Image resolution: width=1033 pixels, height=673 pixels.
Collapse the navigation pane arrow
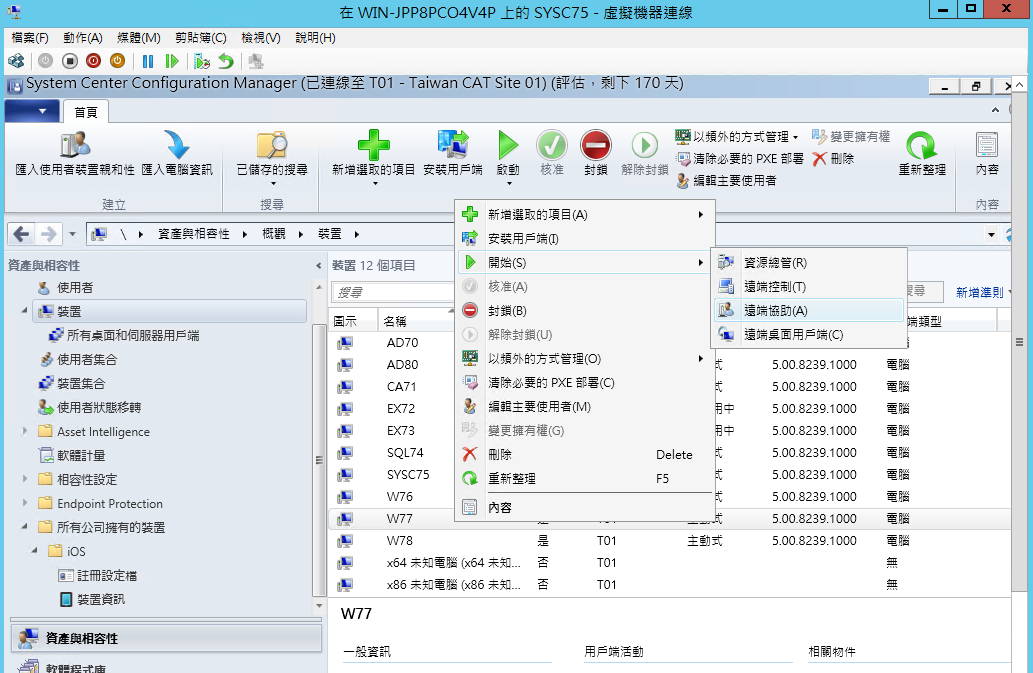click(x=318, y=265)
